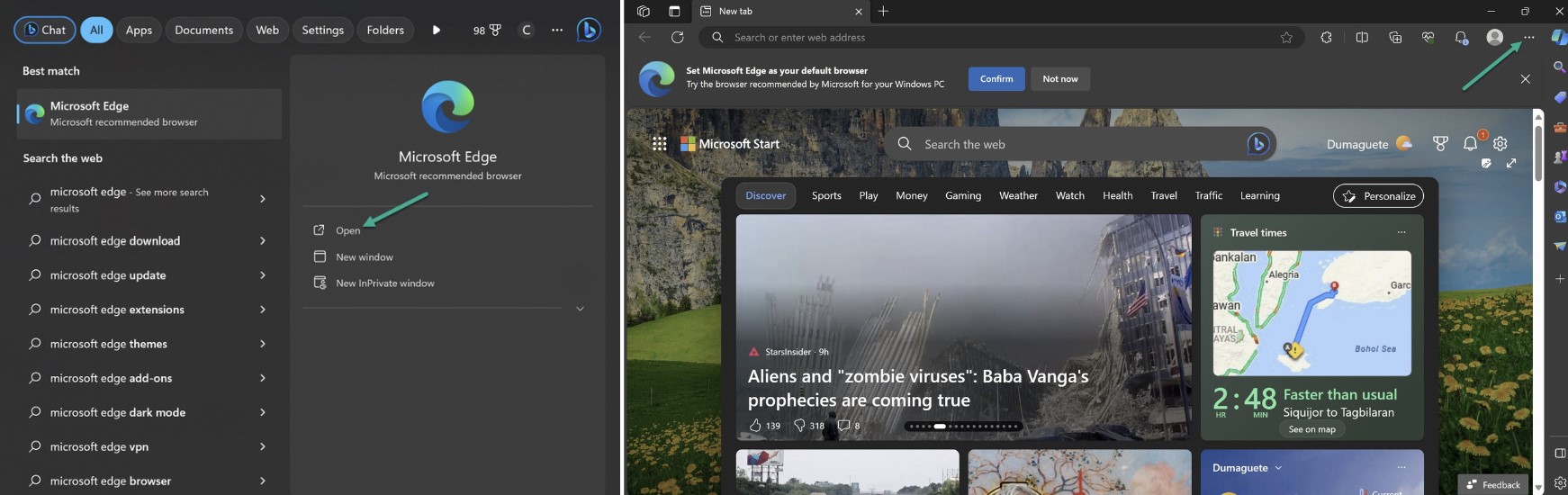Choose the Settings search filter
This screenshot has width=1568, height=495.
[x=322, y=30]
